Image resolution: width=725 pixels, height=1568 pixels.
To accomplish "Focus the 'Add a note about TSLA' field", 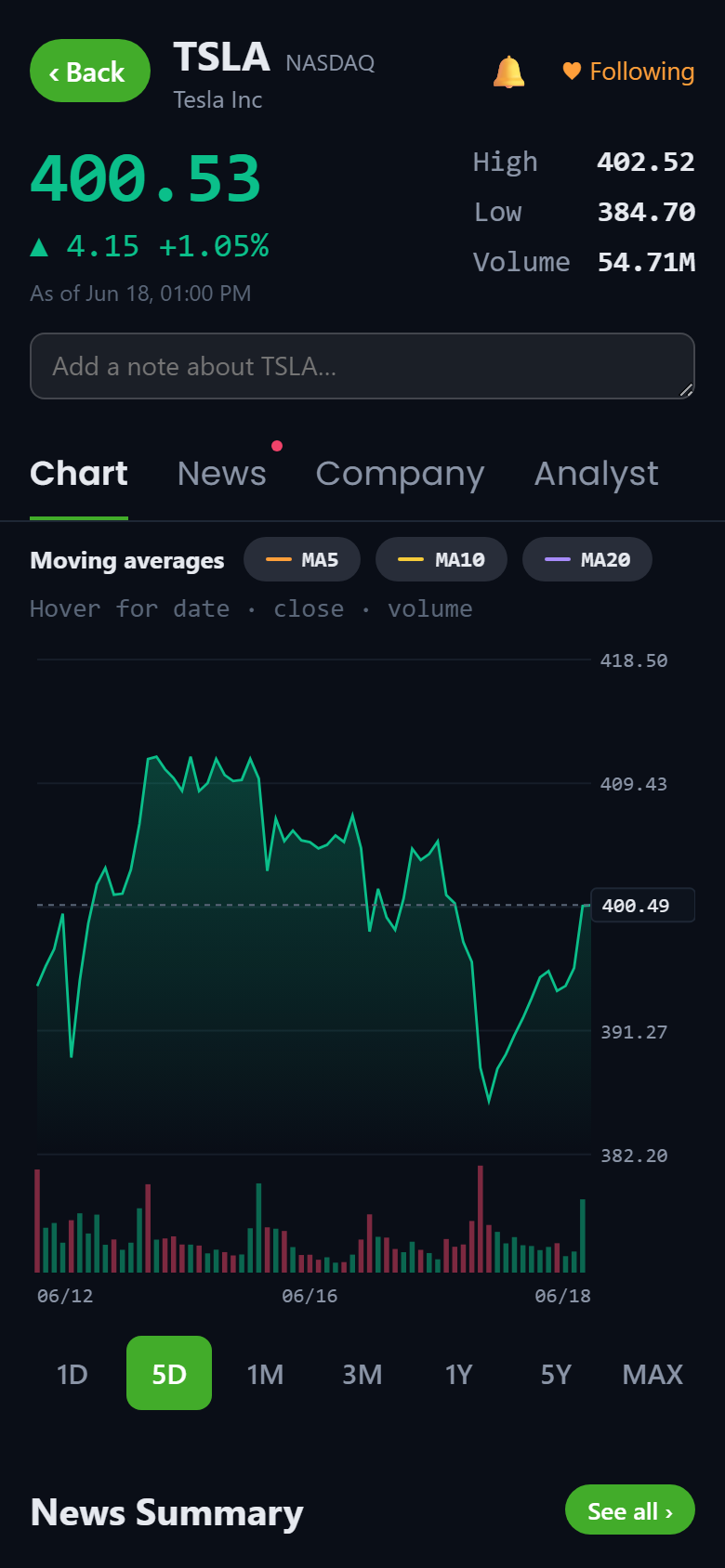I will click(362, 366).
